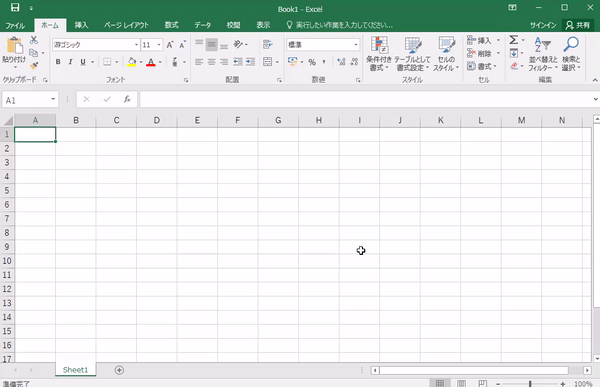Open the text orientation tool
The width and height of the screenshot is (600, 387).
[238, 44]
